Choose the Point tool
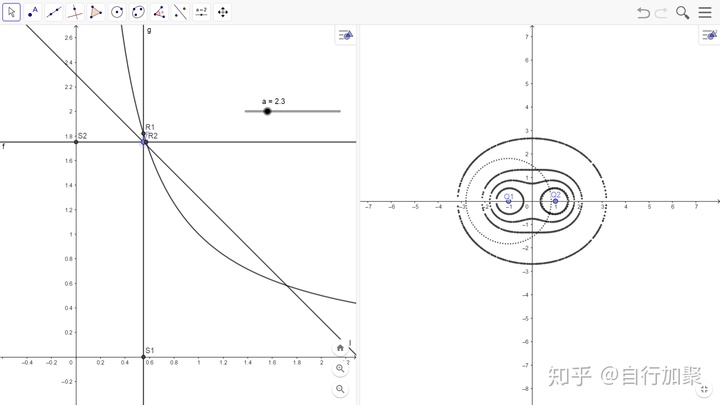This screenshot has width=720, height=405. tap(33, 12)
